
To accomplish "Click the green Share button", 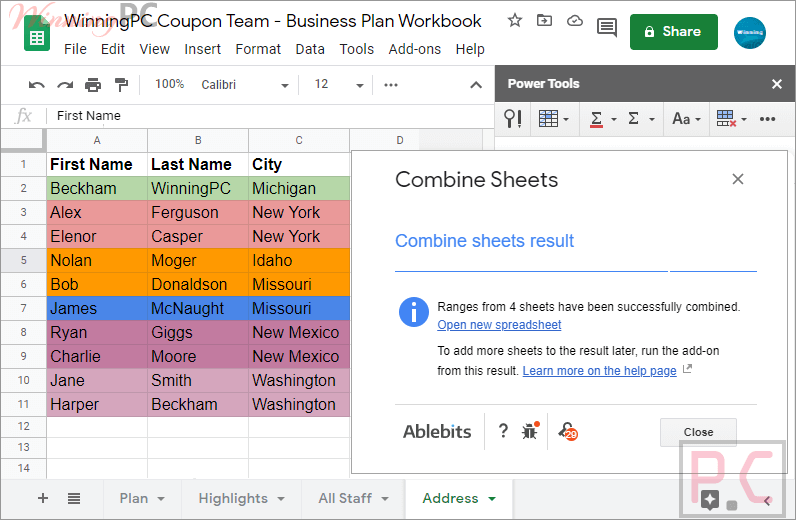I will [x=674, y=32].
